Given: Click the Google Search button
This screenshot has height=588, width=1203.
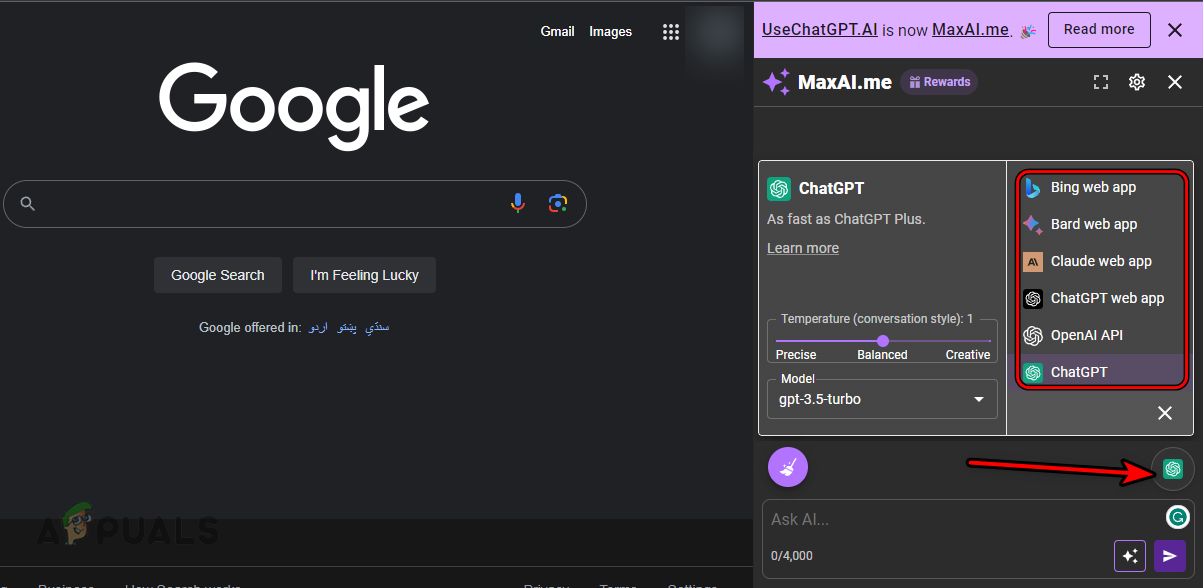Looking at the screenshot, I should tap(218, 275).
